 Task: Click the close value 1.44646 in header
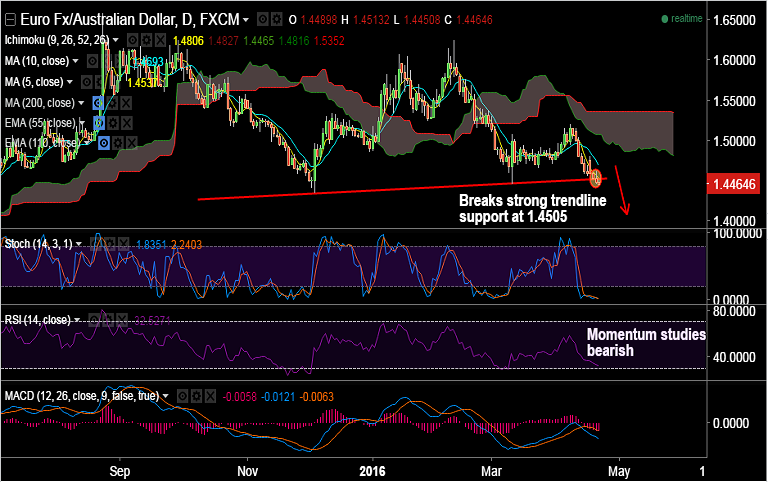tap(475, 20)
